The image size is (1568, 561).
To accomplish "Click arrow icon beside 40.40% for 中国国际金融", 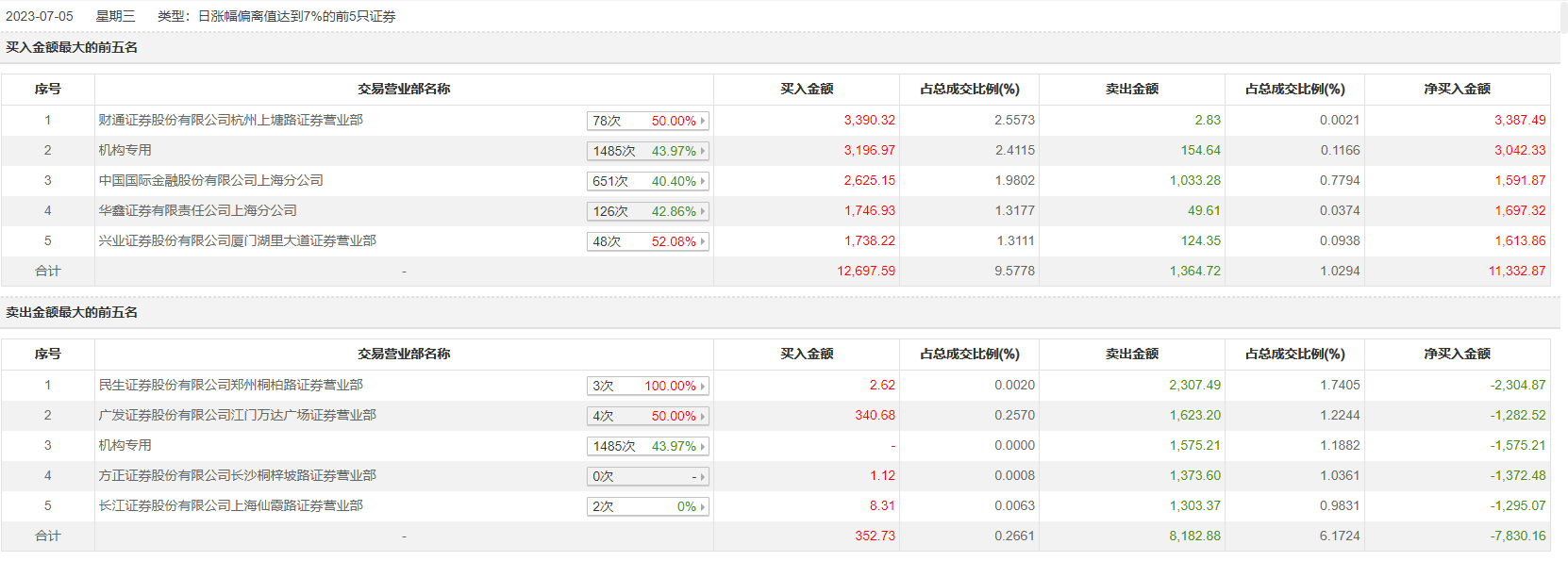I will click(703, 181).
